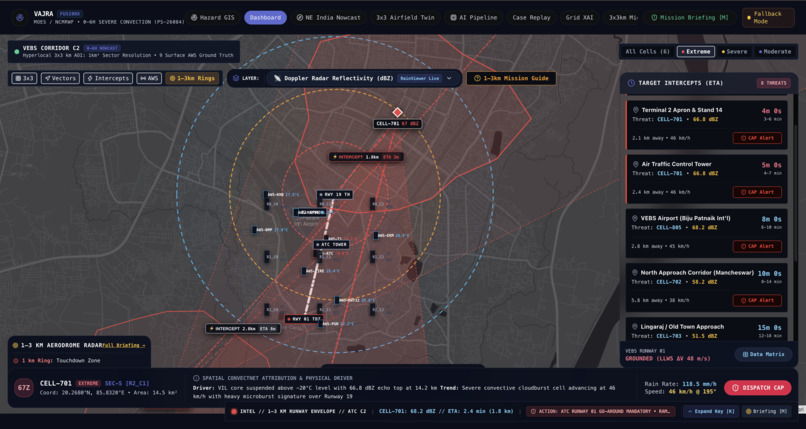Open the 3x3 Airfield Twin tab
The width and height of the screenshot is (806, 429).
[x=405, y=17]
